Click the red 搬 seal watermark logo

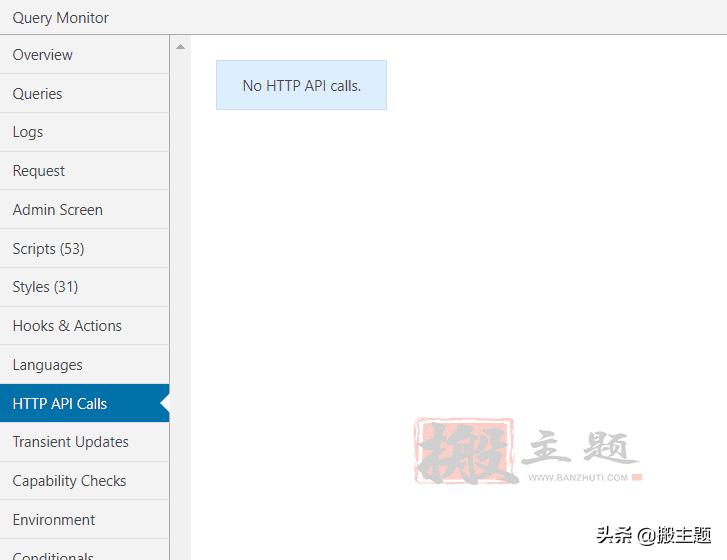[463, 452]
